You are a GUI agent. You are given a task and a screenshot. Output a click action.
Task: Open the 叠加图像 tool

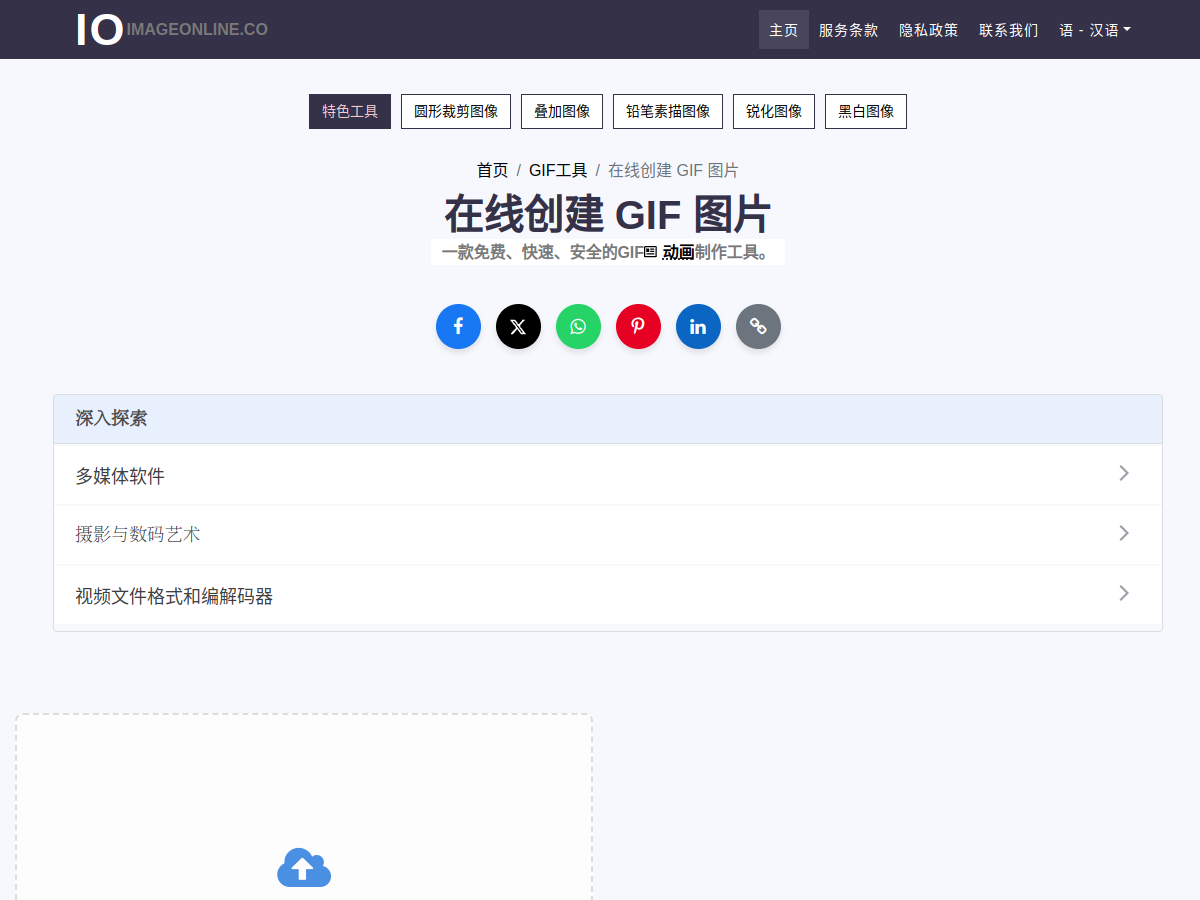(x=562, y=111)
